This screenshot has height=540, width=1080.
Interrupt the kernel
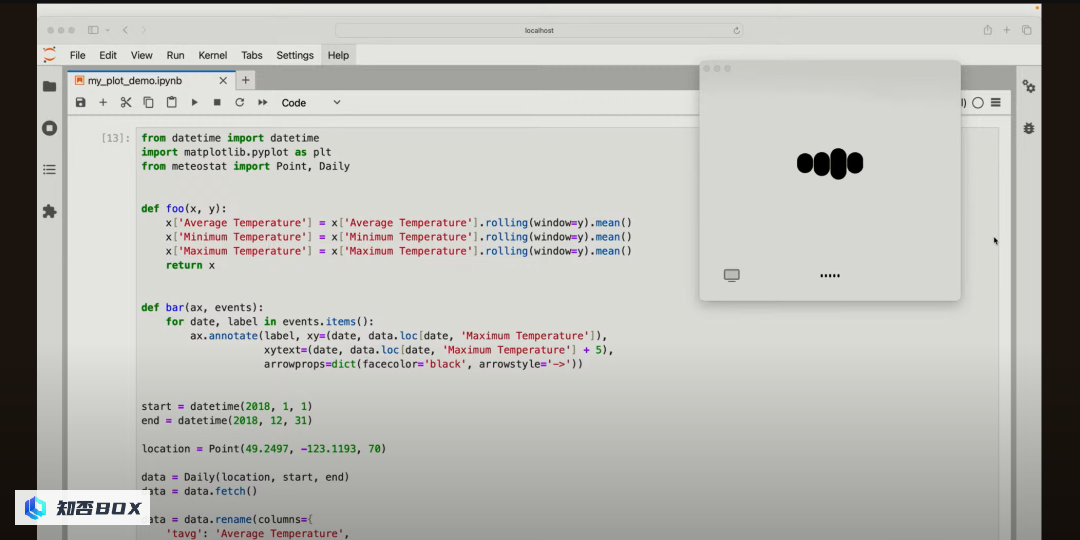coord(217,103)
